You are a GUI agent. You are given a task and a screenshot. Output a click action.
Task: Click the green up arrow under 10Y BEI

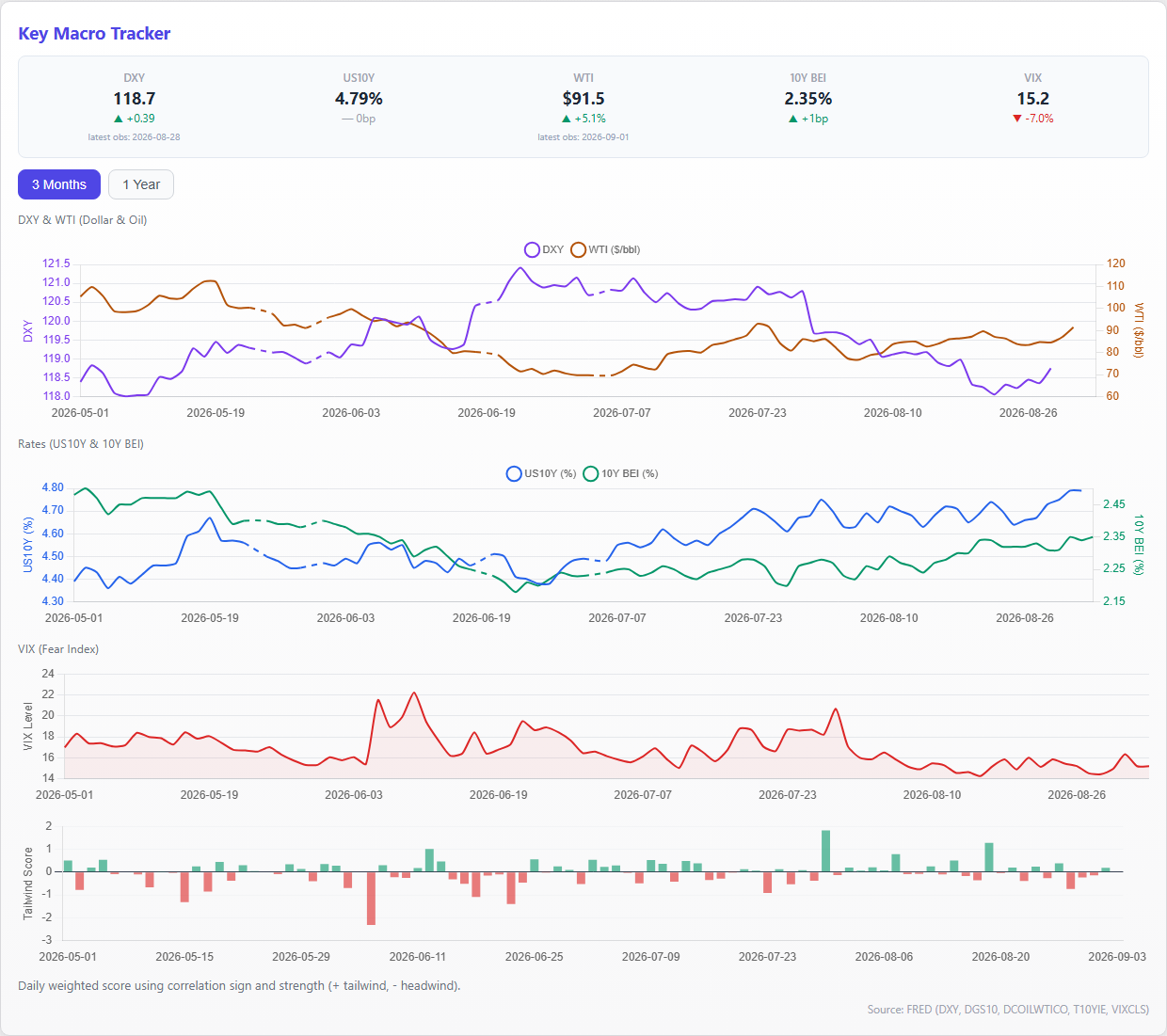(792, 119)
